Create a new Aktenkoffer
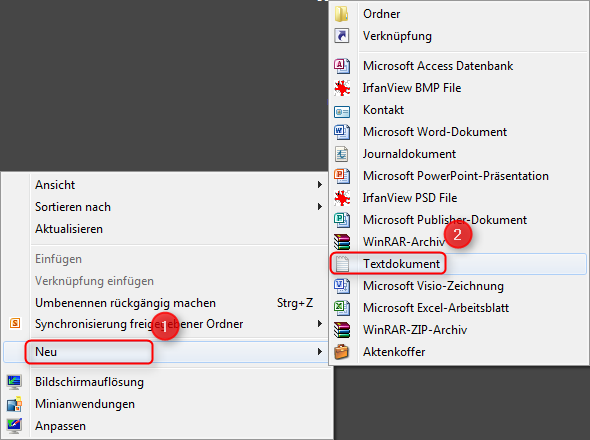The image size is (590, 440). click(459, 352)
